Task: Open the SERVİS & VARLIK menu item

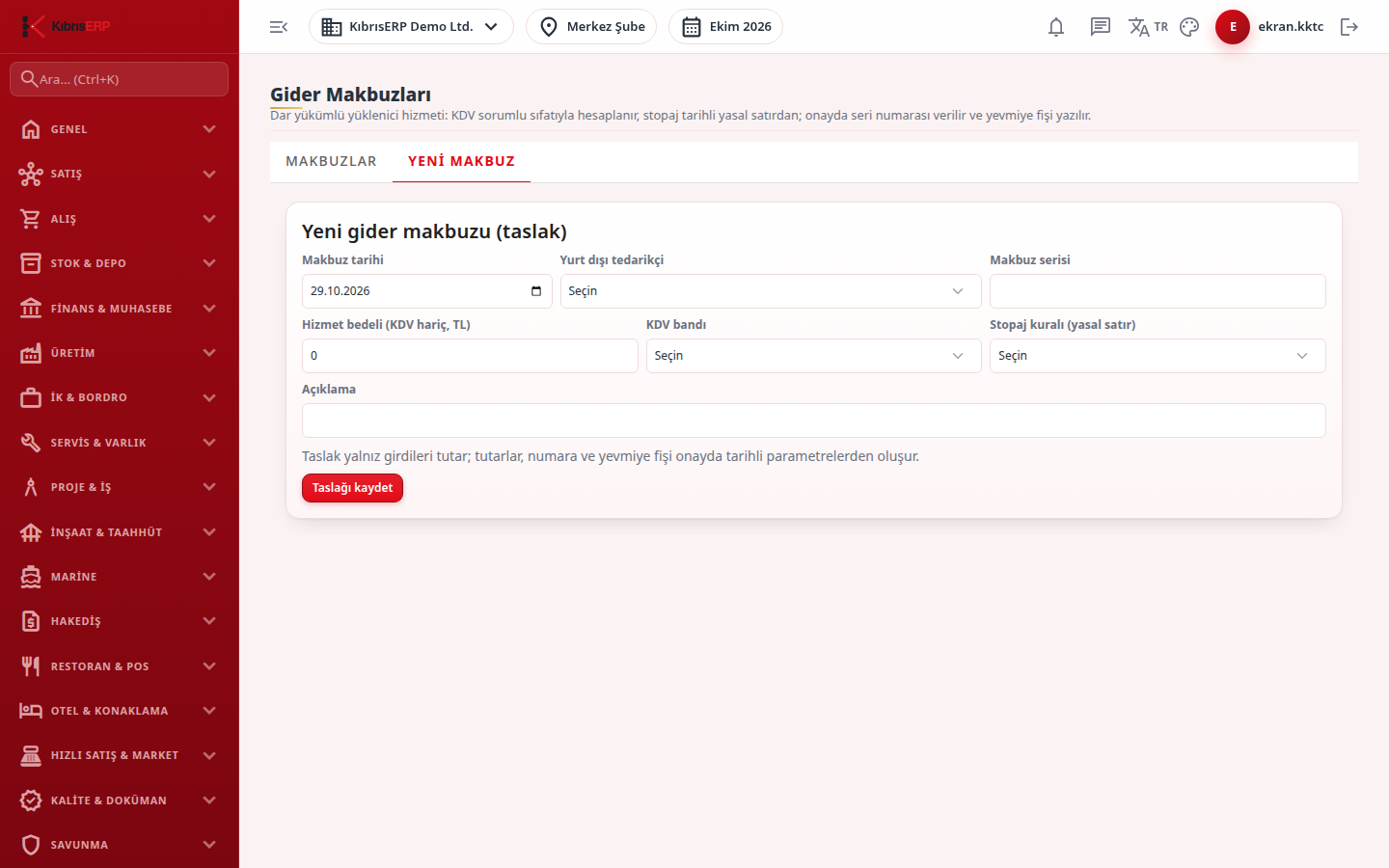Action: coord(120,443)
